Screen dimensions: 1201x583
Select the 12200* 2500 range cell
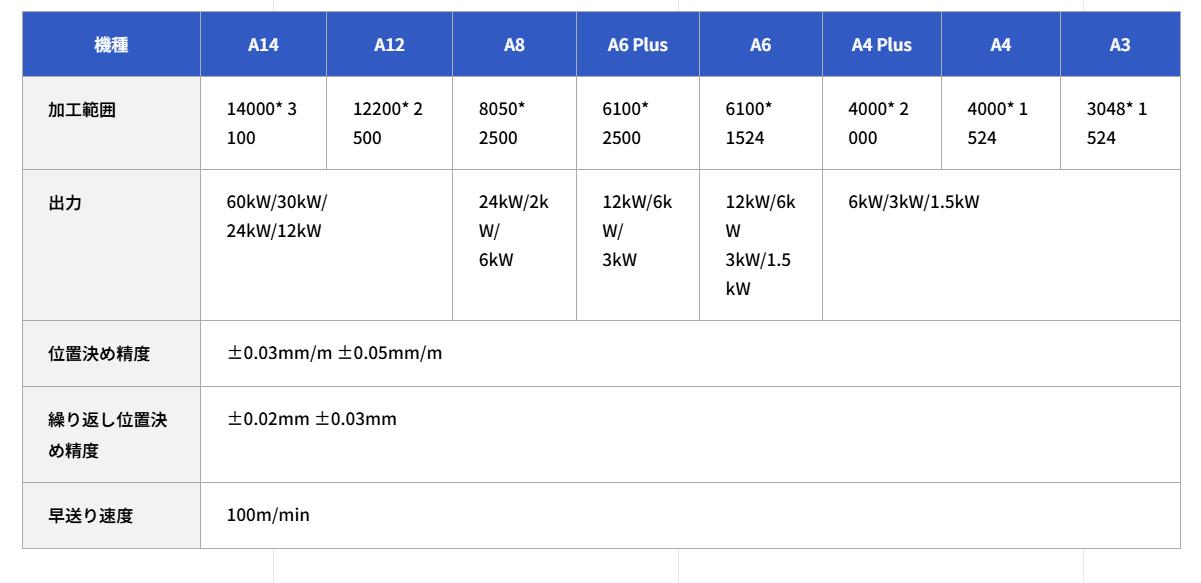(387, 123)
